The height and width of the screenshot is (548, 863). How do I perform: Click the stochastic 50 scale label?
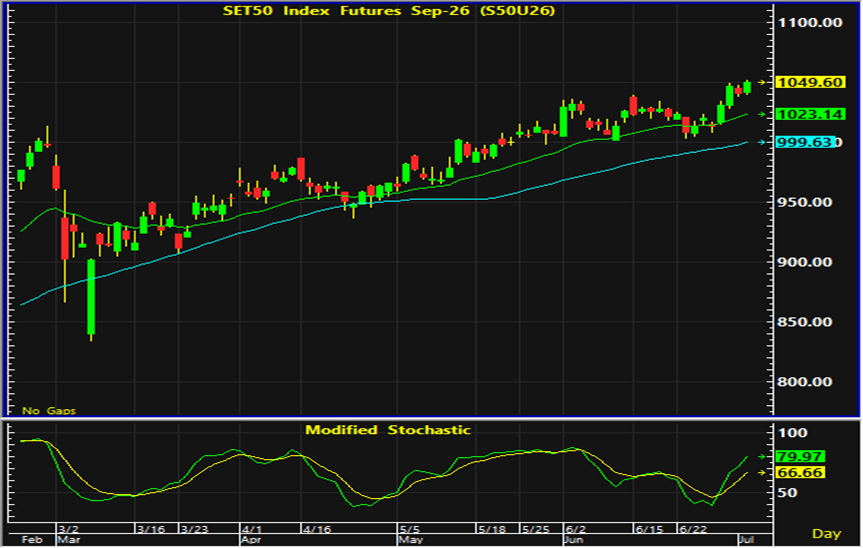[787, 492]
